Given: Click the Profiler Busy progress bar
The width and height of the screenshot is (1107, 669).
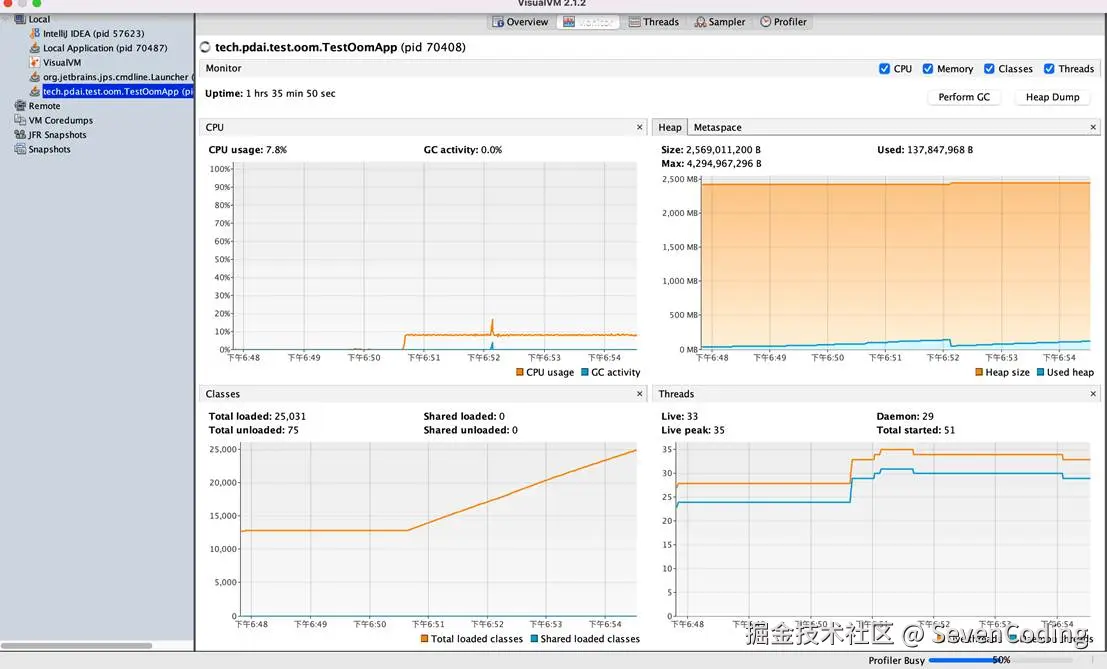Looking at the screenshot, I should (1000, 660).
